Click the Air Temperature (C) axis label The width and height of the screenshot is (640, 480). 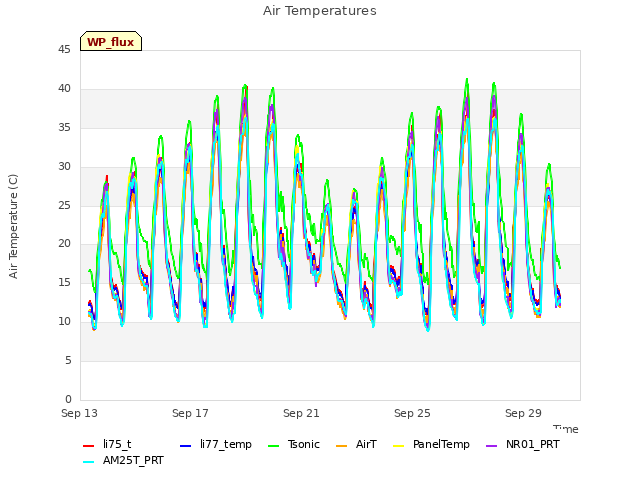pos(13,227)
